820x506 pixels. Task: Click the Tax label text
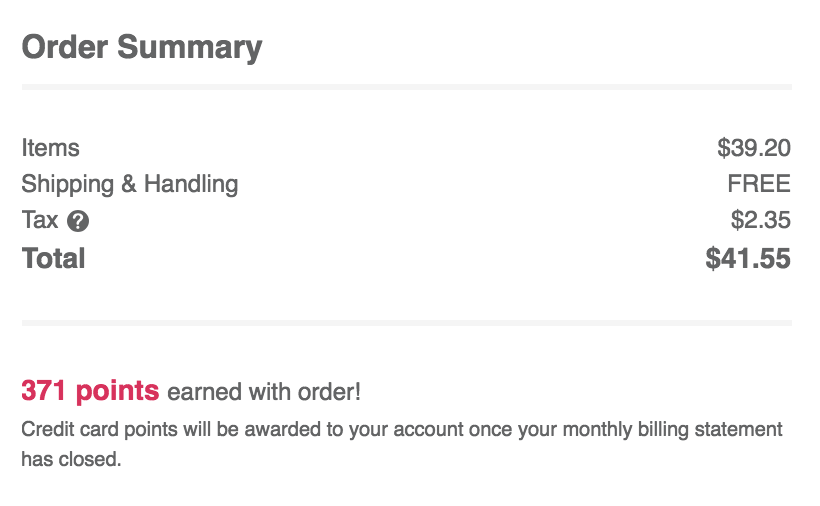pyautogui.click(x=40, y=220)
